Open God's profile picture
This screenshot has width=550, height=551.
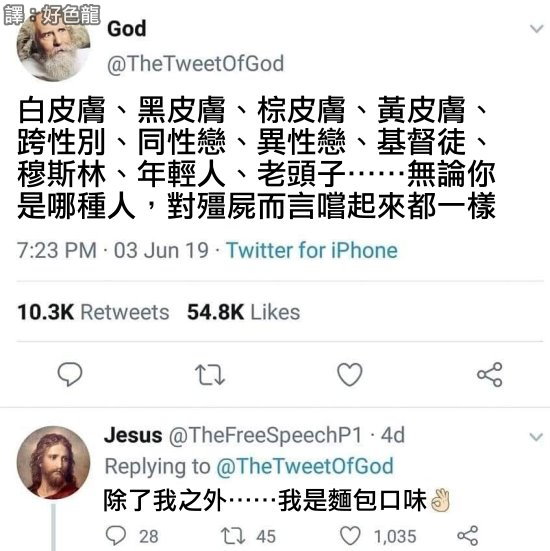(53, 46)
